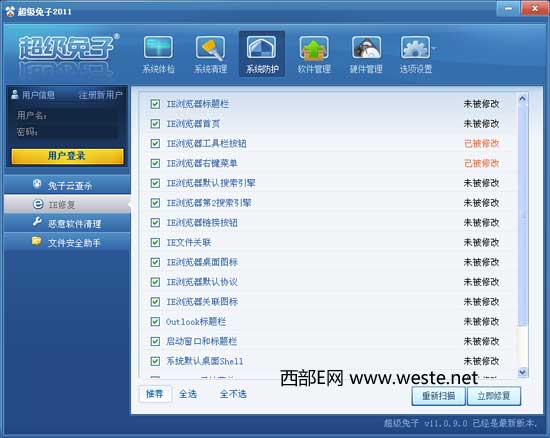Select the 系统防护 protection icon

[262, 48]
